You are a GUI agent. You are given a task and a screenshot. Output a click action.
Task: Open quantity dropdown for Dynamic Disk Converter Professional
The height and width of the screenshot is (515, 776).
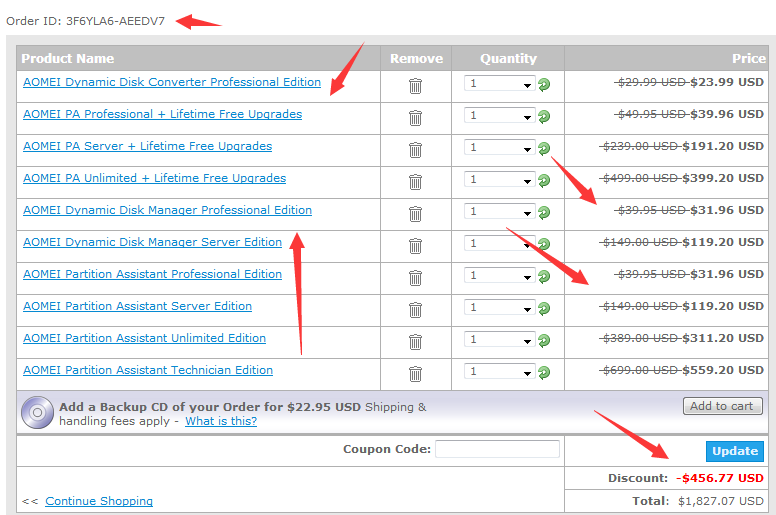coord(500,83)
